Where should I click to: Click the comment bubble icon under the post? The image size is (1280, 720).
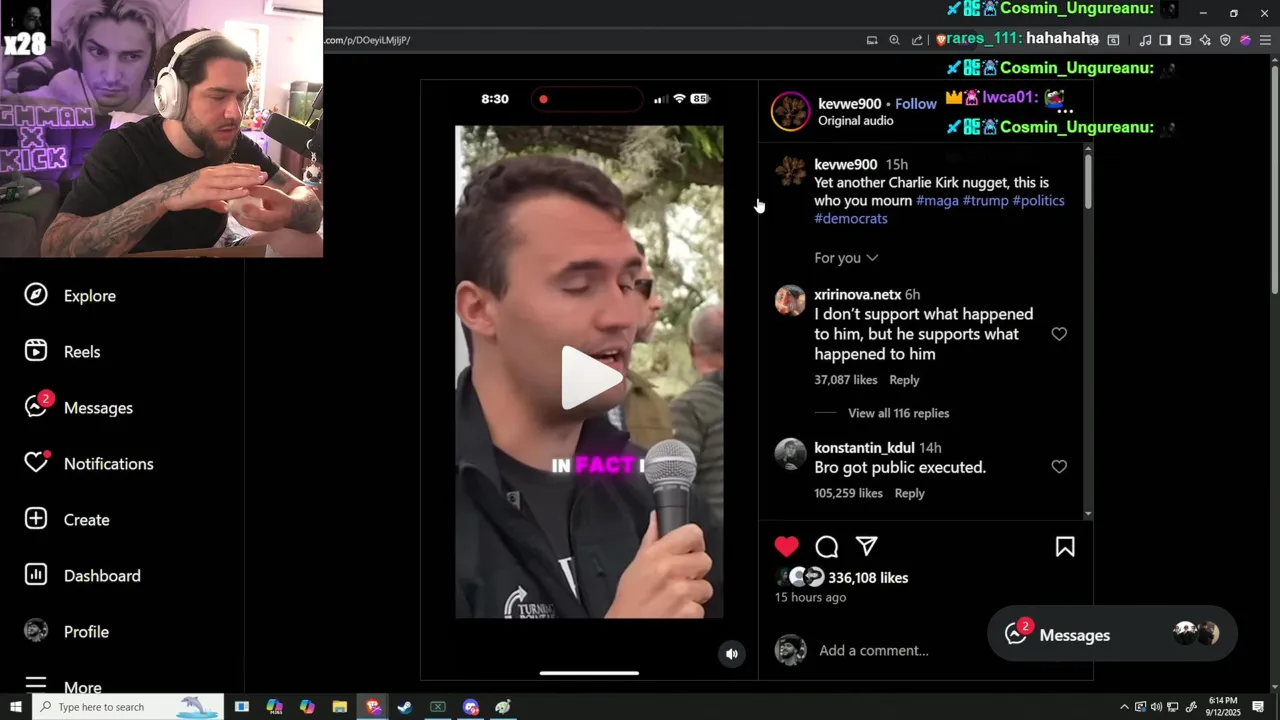point(827,547)
